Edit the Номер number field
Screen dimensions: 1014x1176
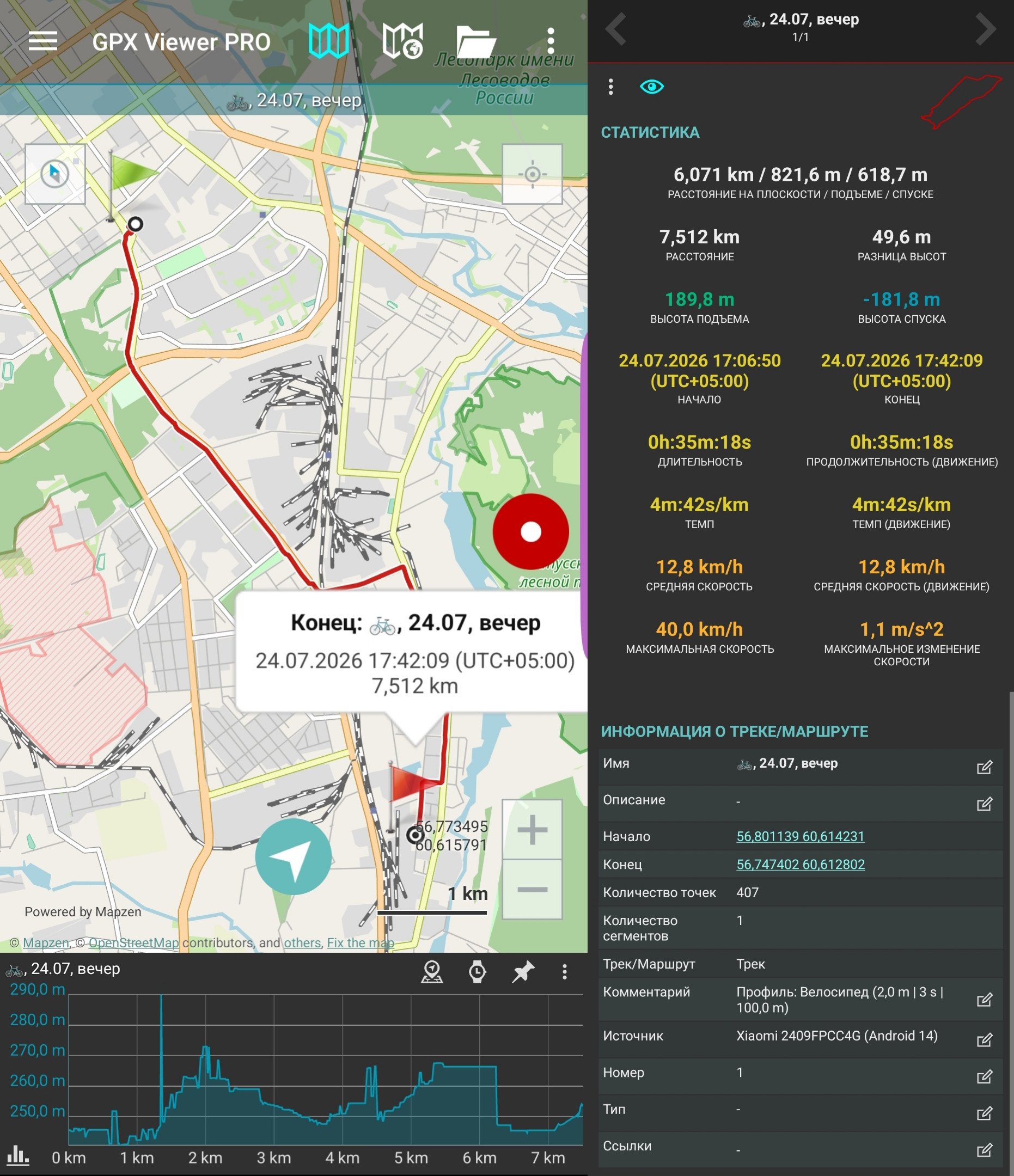985,1077
